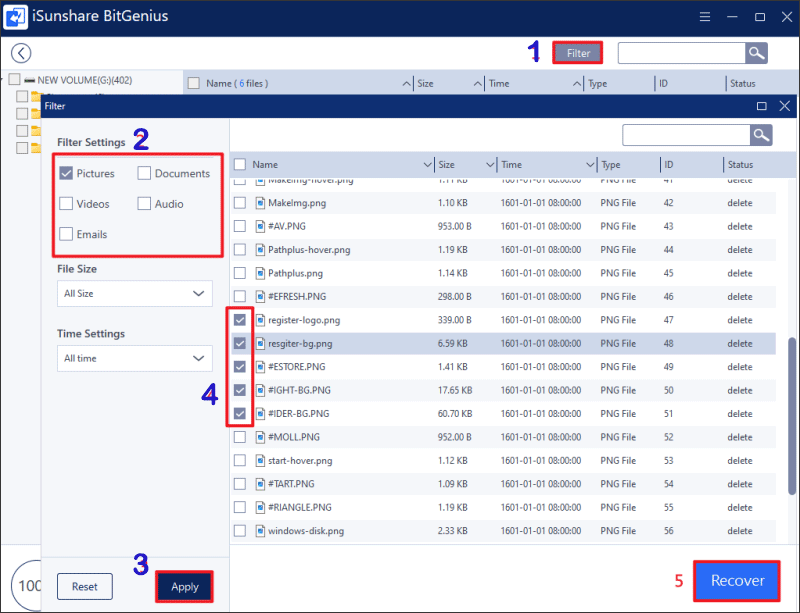Open the Time Settings dropdown
Image resolution: width=800 pixels, height=613 pixels.
134,358
